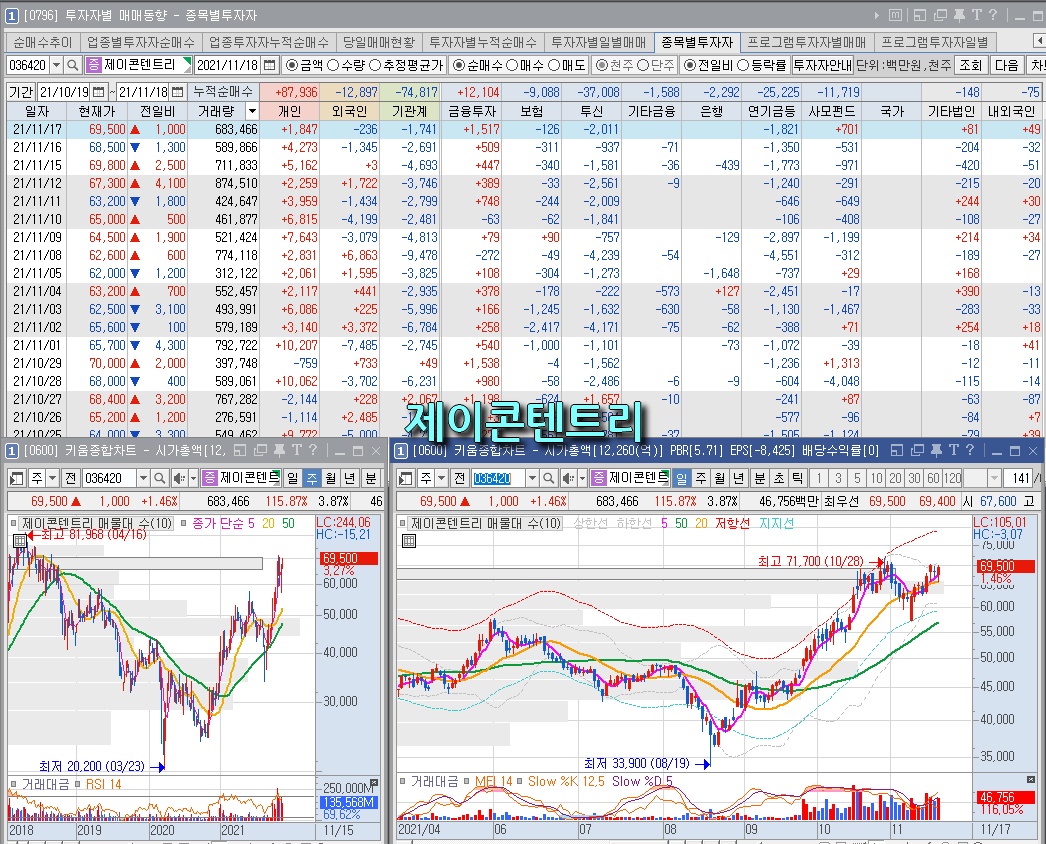This screenshot has height=844, width=1046.
Task: Open calendar for period start 21/10/19
Action: (x=99, y=91)
